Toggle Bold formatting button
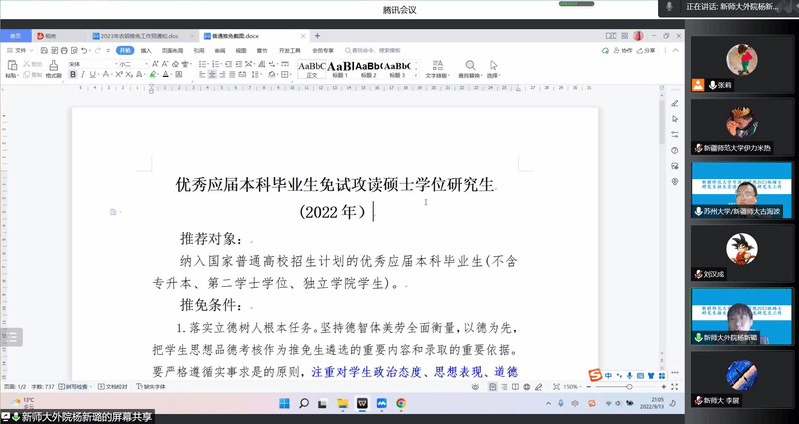The image size is (799, 424). (x=72, y=75)
